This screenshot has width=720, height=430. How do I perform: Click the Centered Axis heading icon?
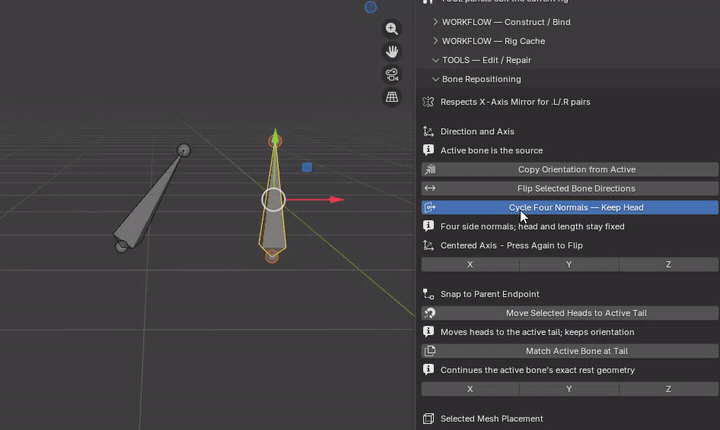pyautogui.click(x=428, y=245)
